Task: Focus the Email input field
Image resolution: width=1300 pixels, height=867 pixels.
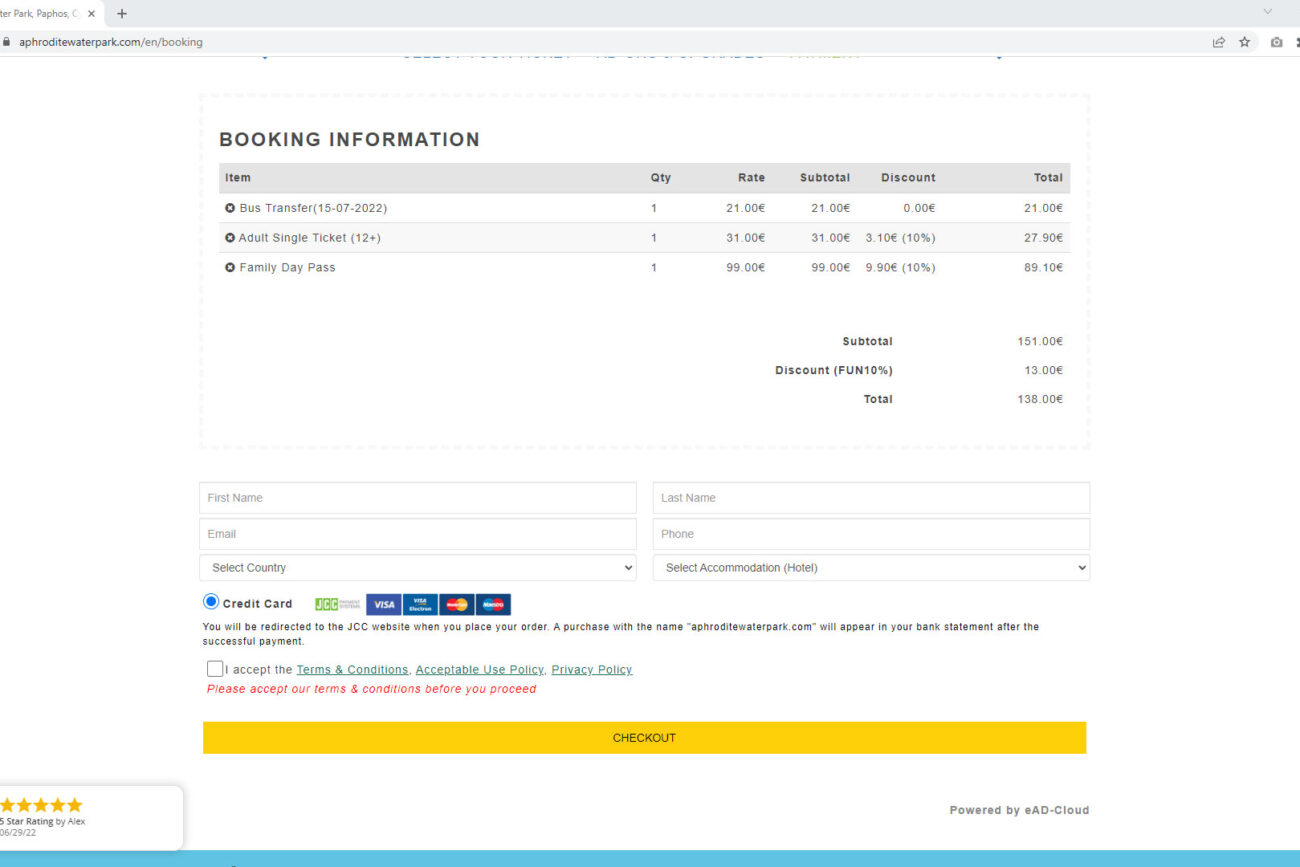Action: (x=418, y=534)
